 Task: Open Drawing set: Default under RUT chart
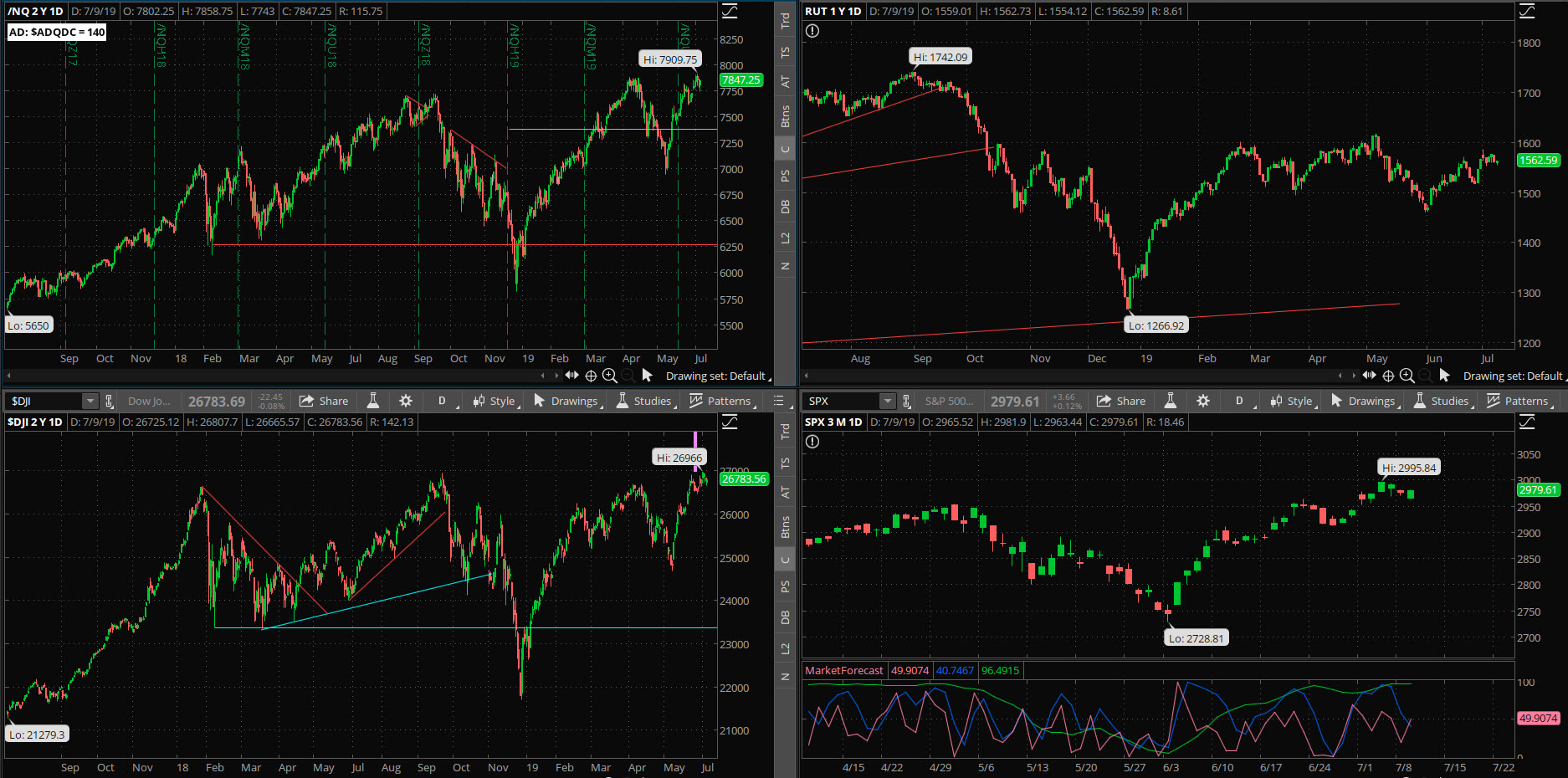pyautogui.click(x=1514, y=376)
